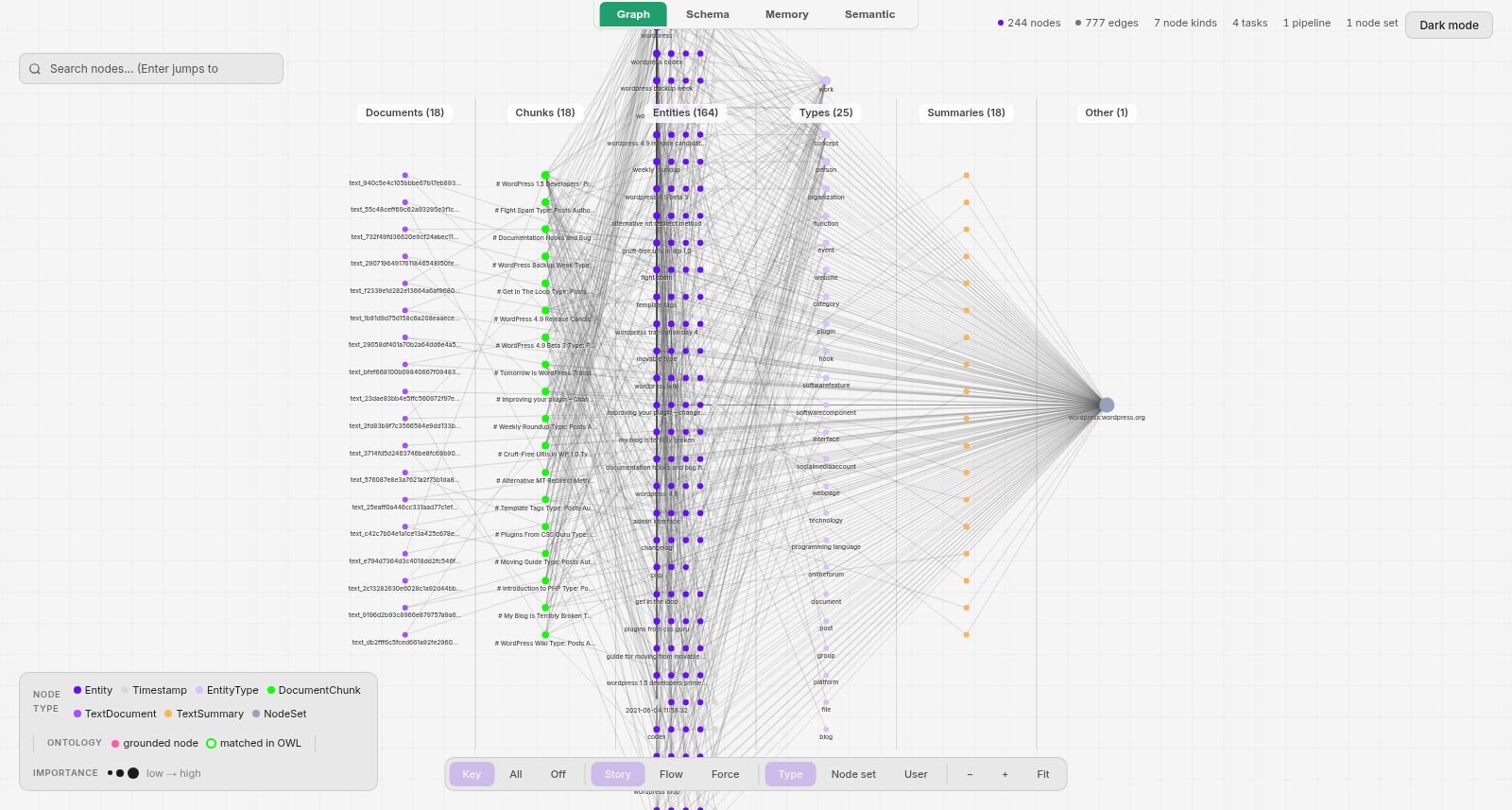The height and width of the screenshot is (810, 1512).
Task: Click the Chunks (18) column header
Action: click(545, 112)
